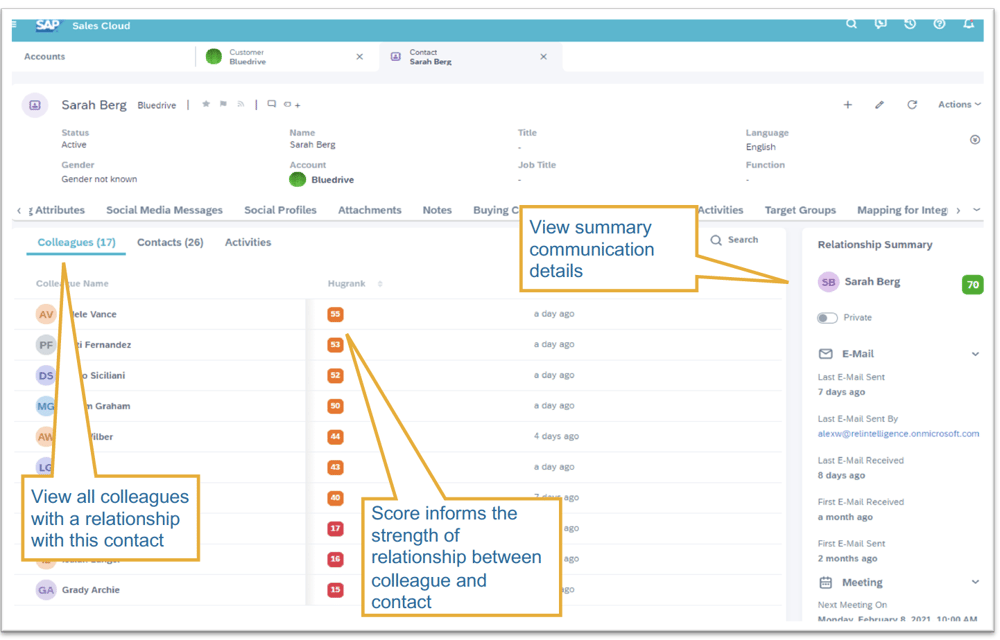Open the Bluedrive account link

coord(332,180)
